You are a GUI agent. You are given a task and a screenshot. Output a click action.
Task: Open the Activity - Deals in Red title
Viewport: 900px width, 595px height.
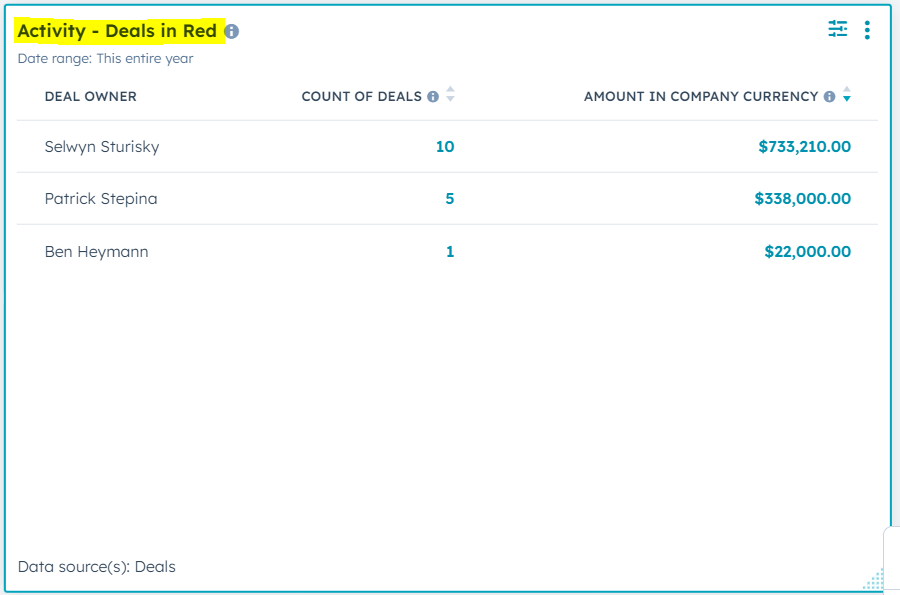click(x=117, y=31)
